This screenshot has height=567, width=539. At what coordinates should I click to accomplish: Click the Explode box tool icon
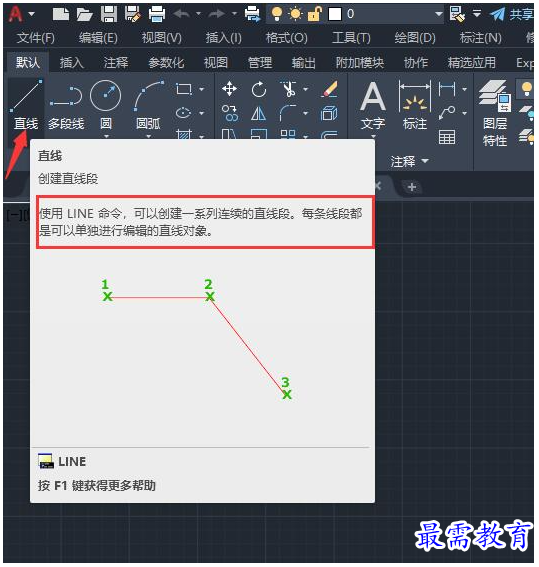click(329, 114)
